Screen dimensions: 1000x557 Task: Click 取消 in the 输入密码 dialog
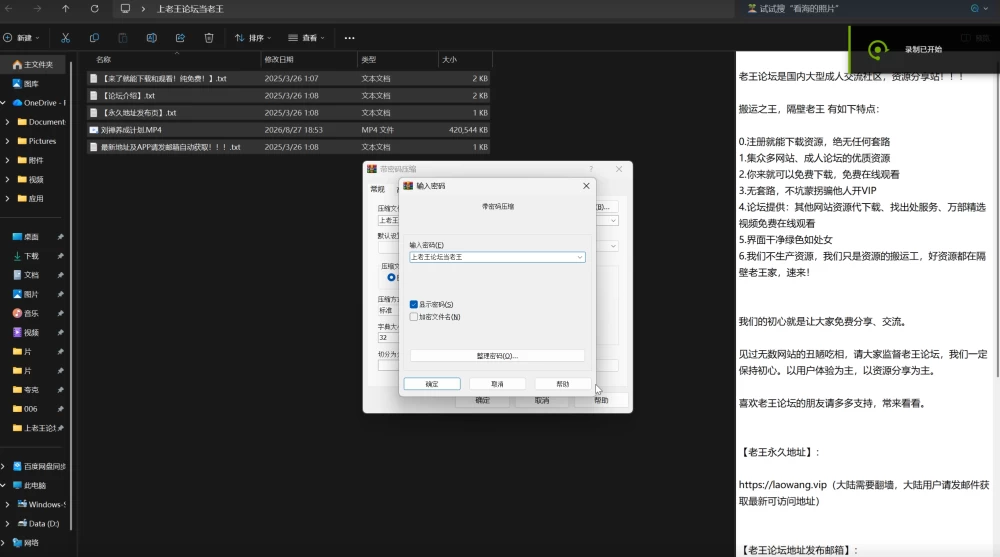click(x=497, y=384)
